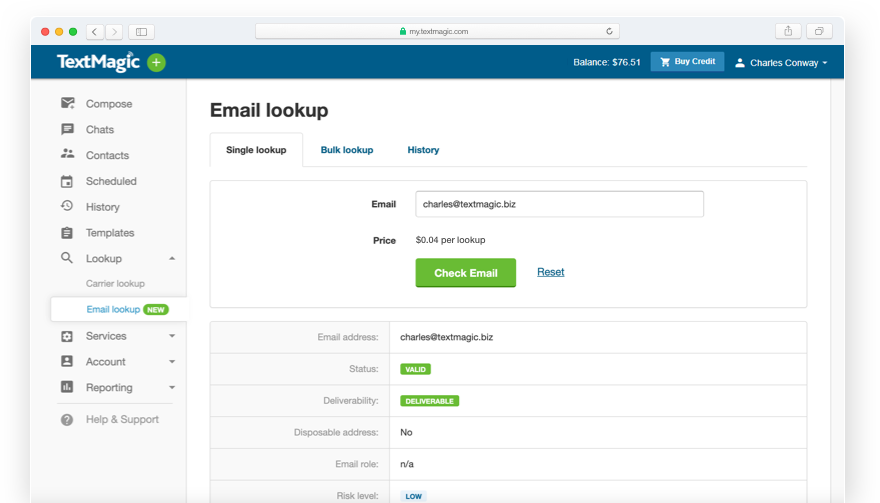Toggle the Safari sidebar button

141,32
